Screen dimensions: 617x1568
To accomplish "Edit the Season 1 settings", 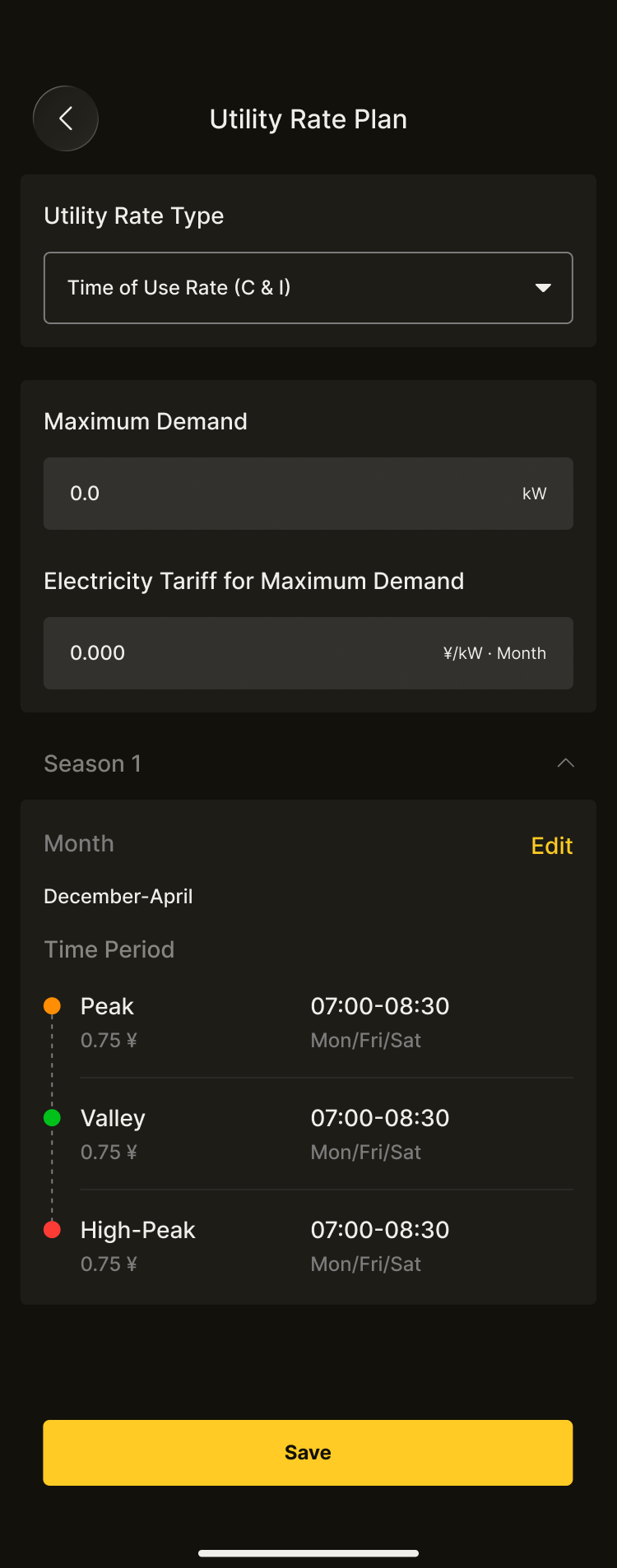I will coord(551,846).
